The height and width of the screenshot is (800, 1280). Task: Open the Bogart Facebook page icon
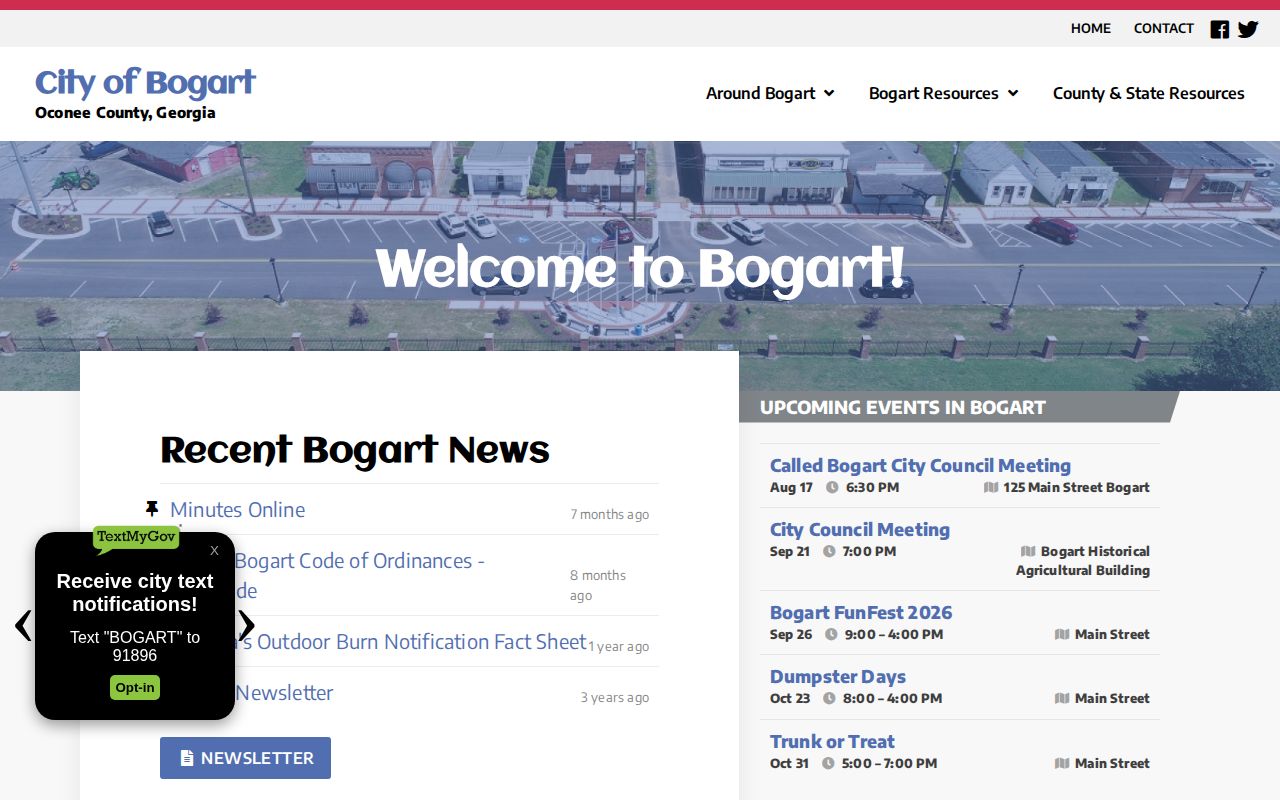(1220, 29)
